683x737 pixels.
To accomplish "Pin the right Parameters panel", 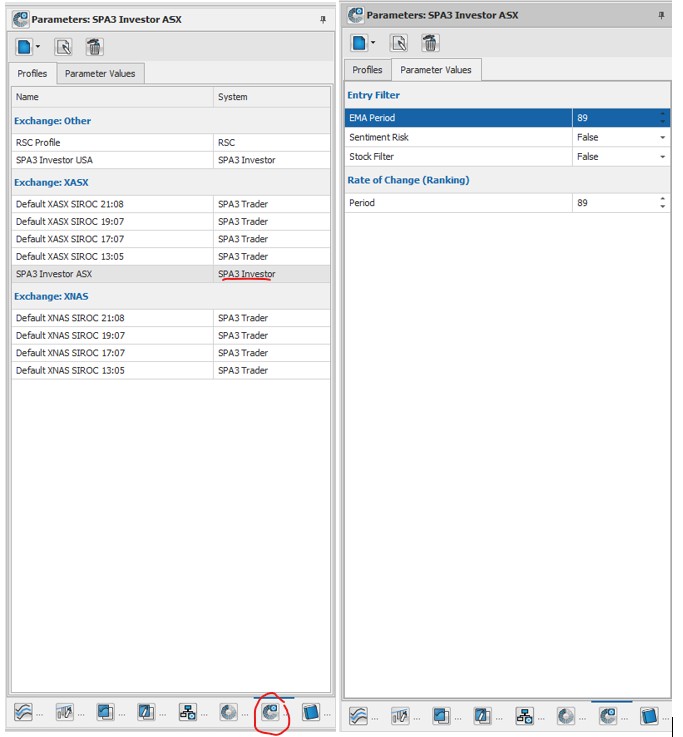I will (x=661, y=16).
